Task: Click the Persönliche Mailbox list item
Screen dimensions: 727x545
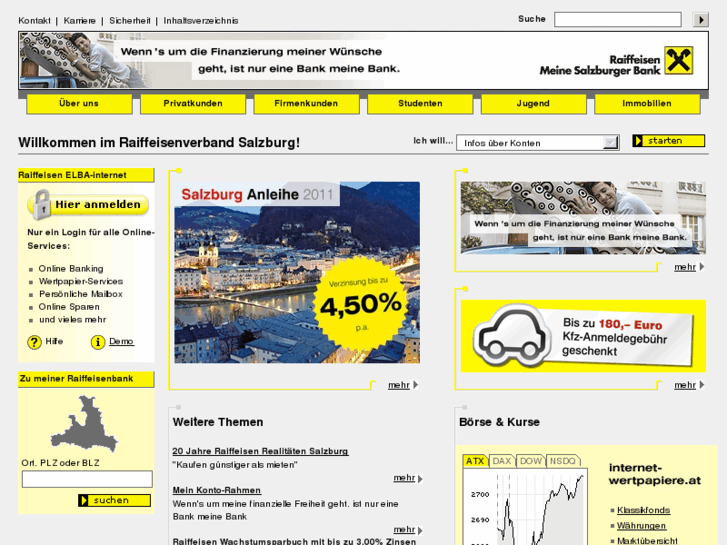Action: point(81,294)
